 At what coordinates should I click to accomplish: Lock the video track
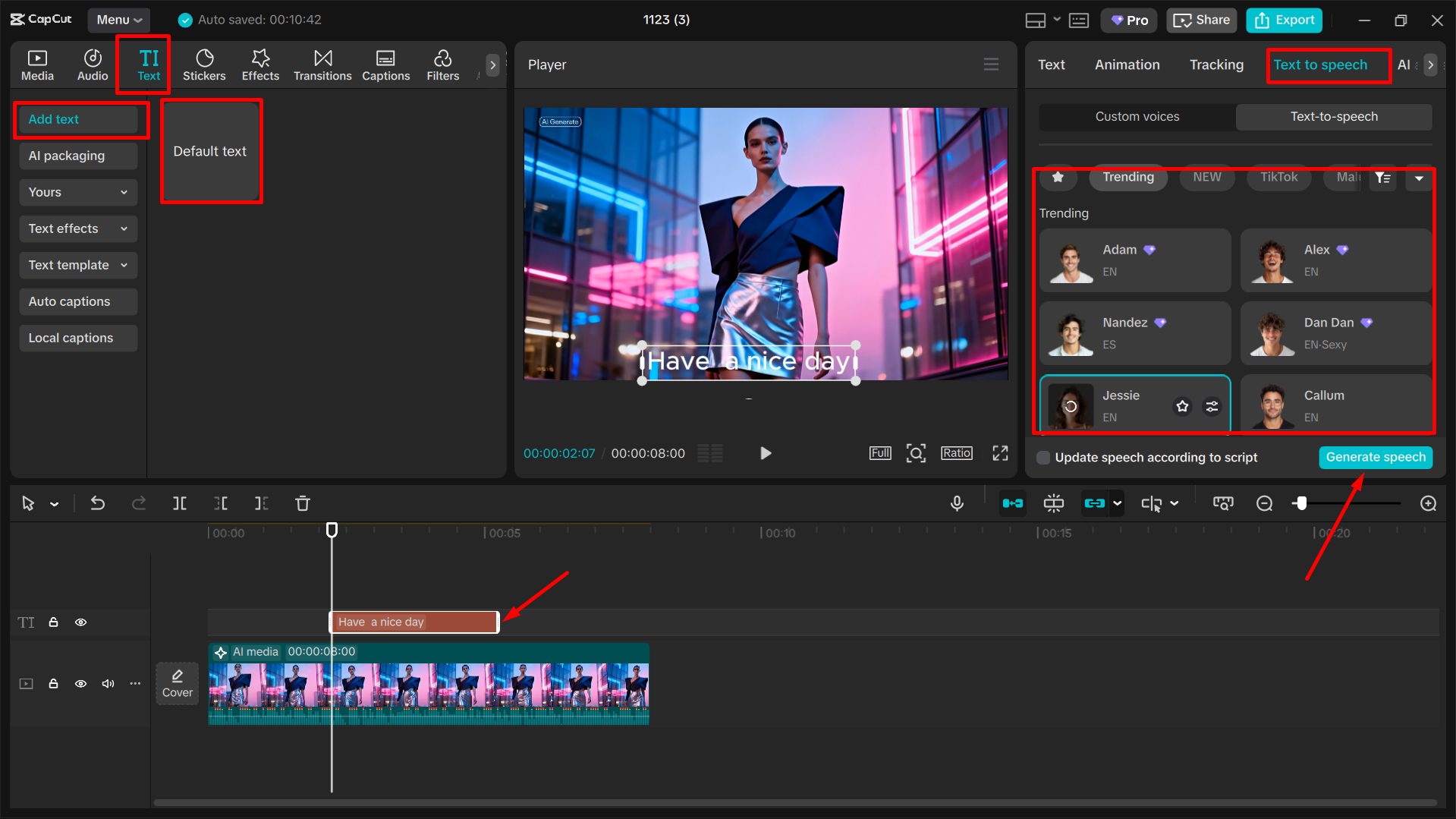(53, 684)
